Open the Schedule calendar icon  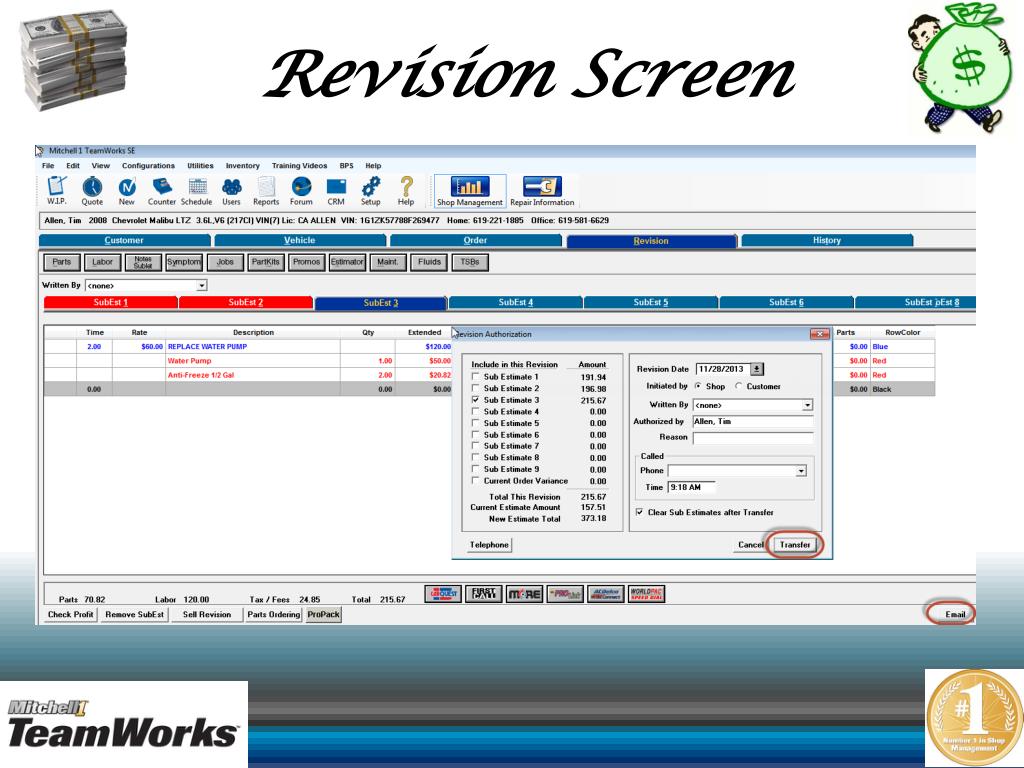197,190
